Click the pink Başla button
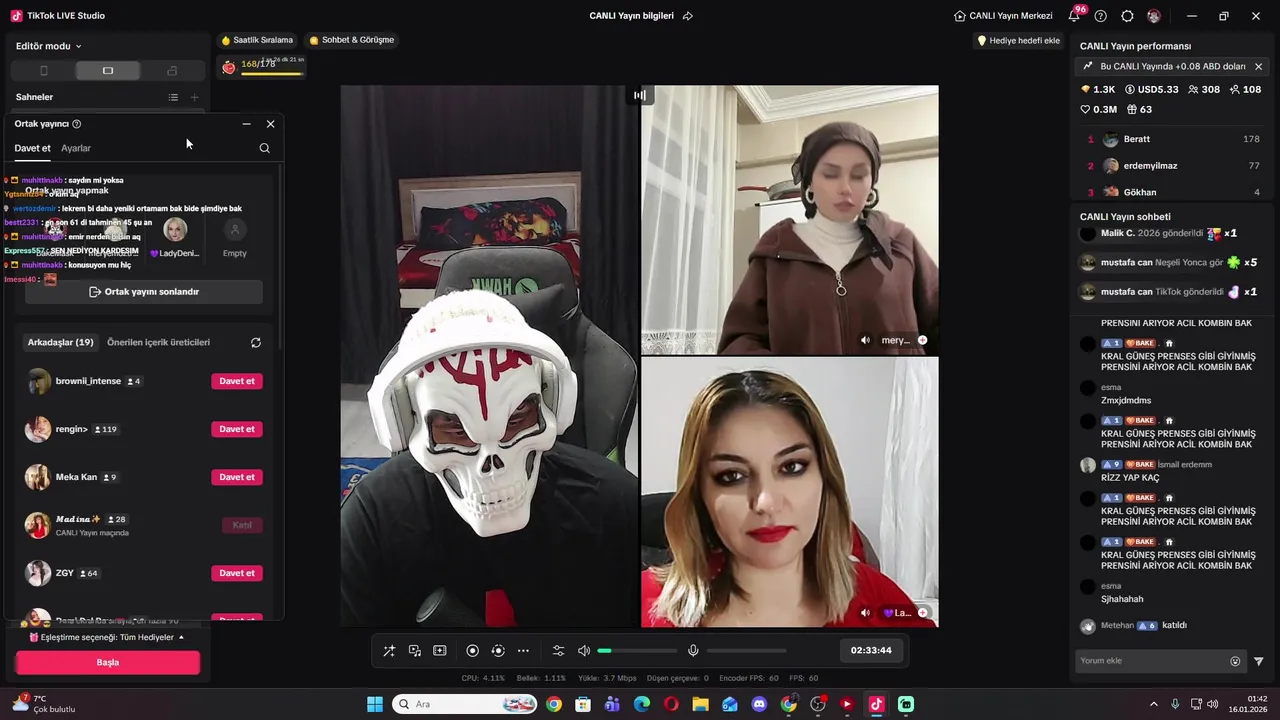 tap(108, 662)
